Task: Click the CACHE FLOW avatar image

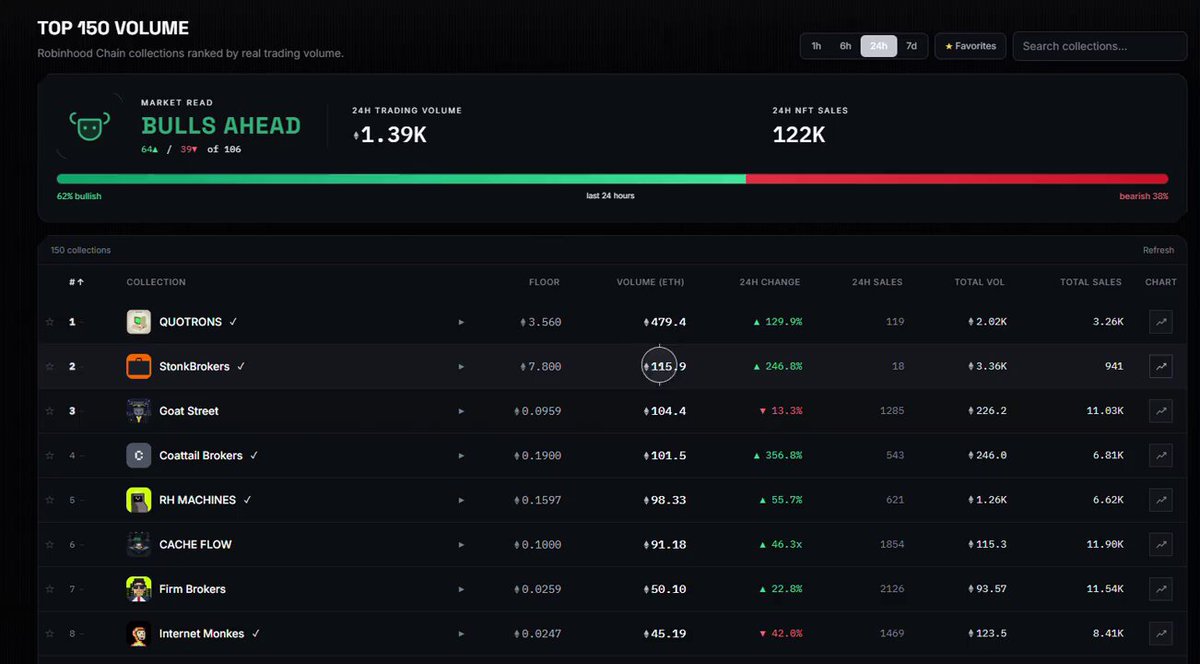Action: pos(139,545)
